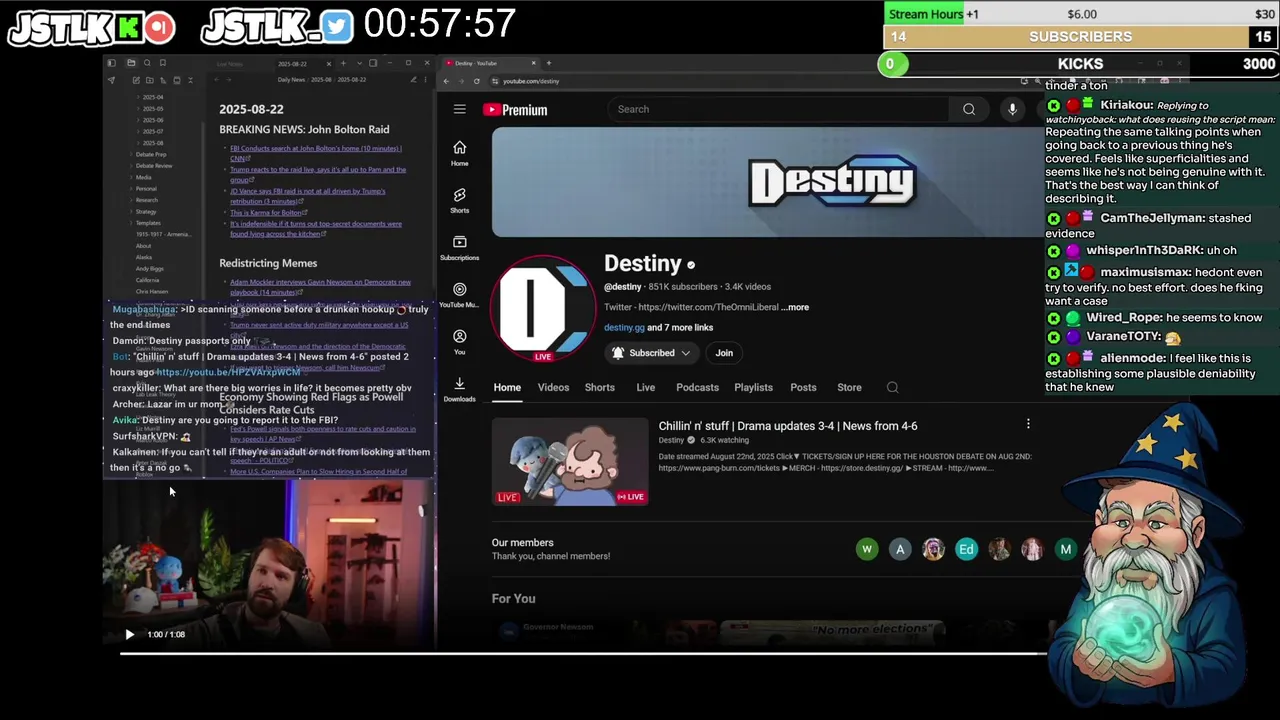Switch to the Store channel tab
1280x720 pixels.
tap(849, 387)
